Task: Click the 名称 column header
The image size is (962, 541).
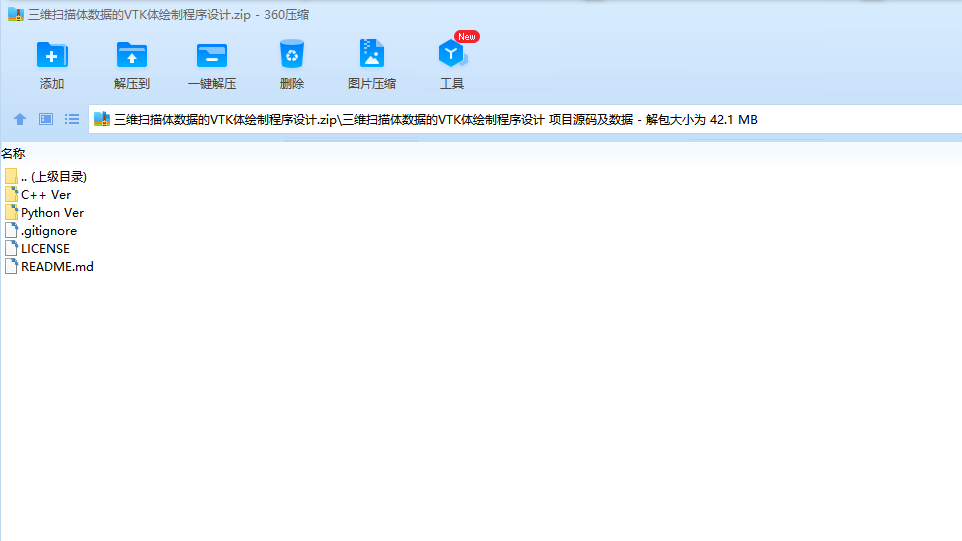Action: click(x=13, y=153)
